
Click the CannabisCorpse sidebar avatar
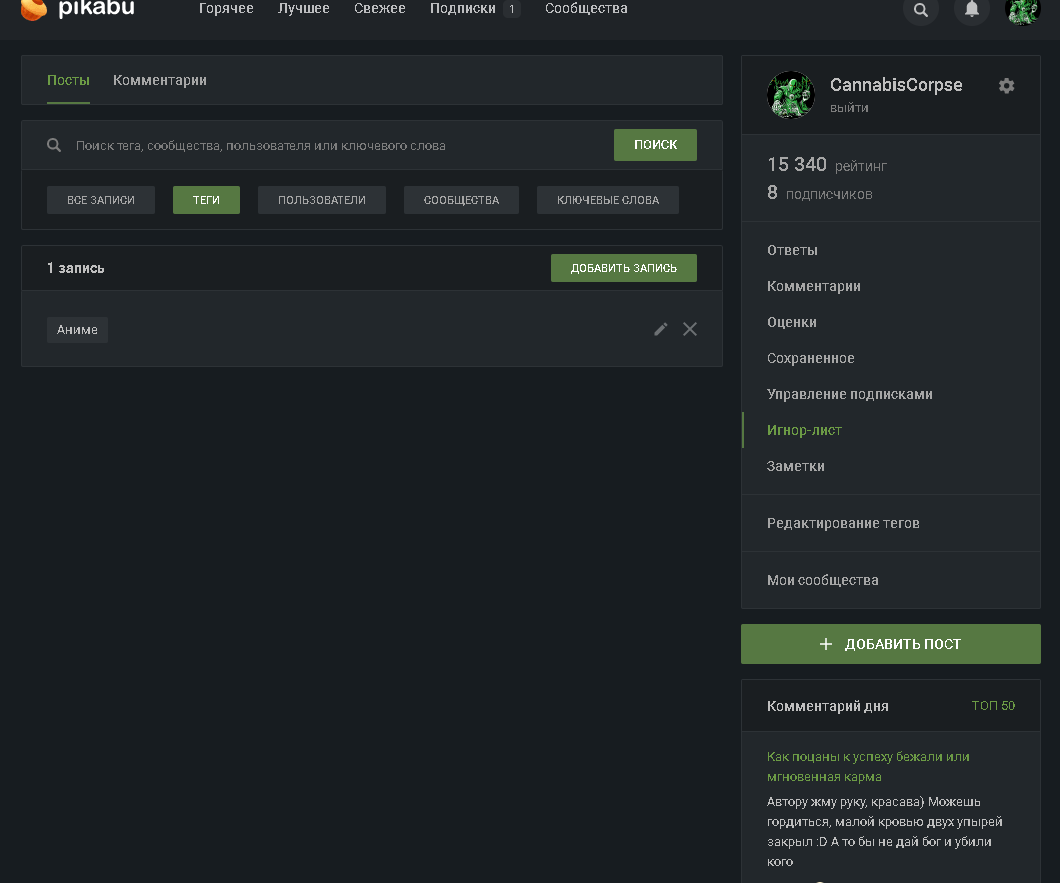coord(790,95)
